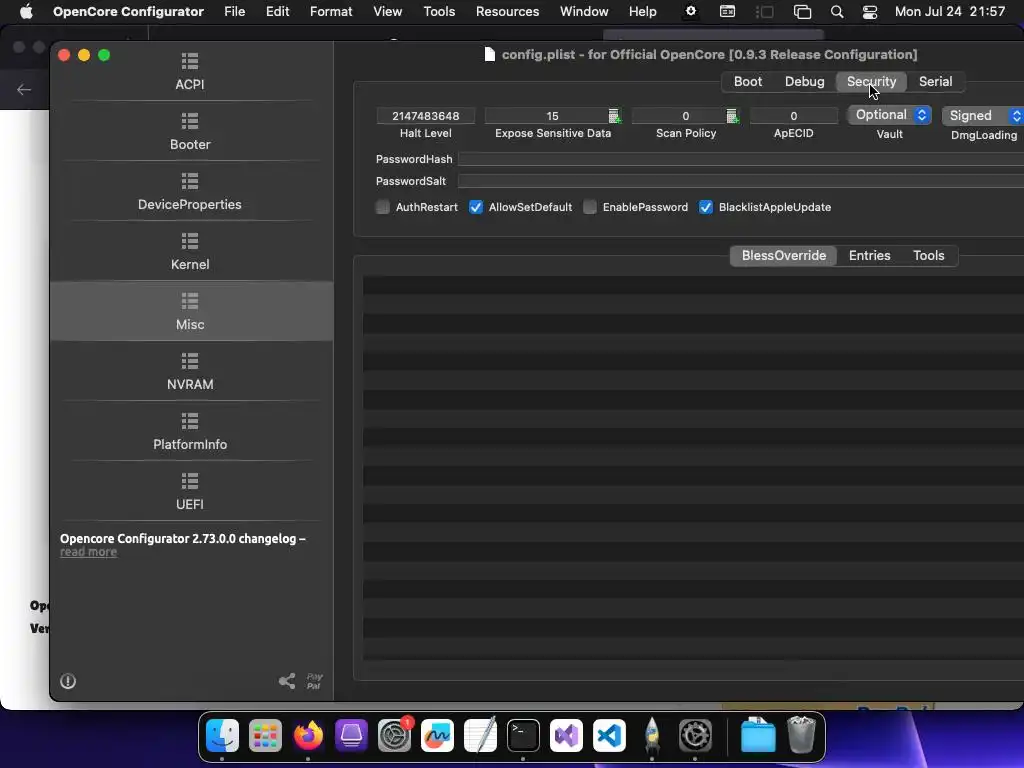This screenshot has height=768, width=1024.
Task: Open Freeform from the Dock
Action: [437, 736]
